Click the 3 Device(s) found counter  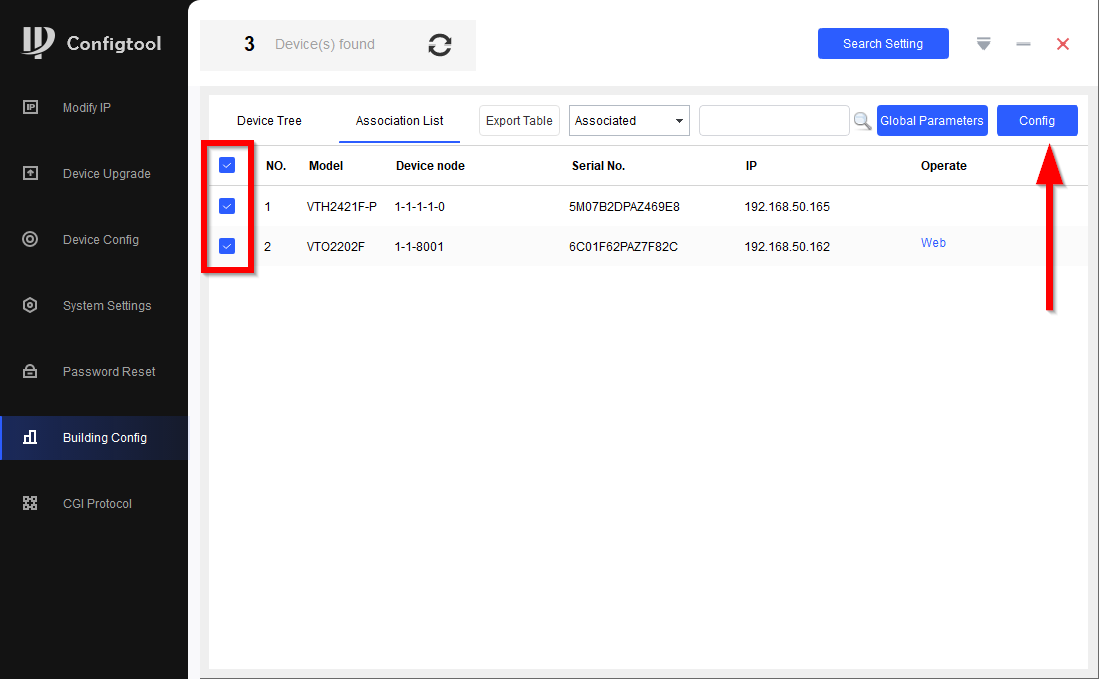coord(309,44)
